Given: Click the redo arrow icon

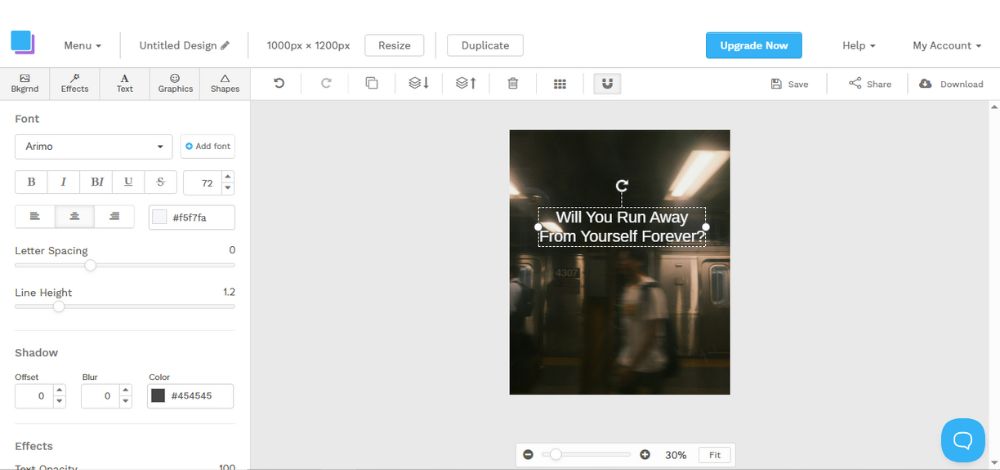Looking at the screenshot, I should pyautogui.click(x=326, y=84).
